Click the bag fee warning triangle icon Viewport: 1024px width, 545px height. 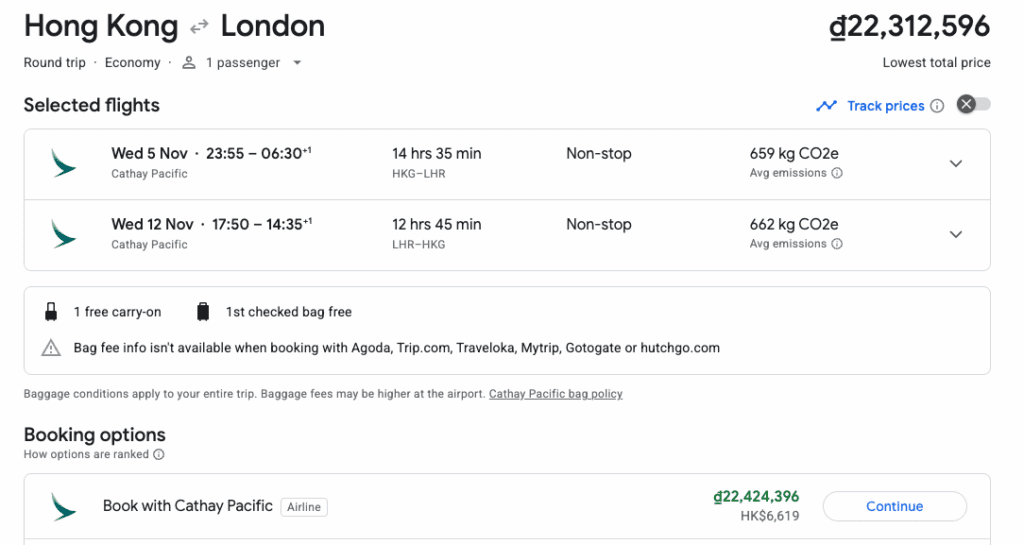click(51, 348)
